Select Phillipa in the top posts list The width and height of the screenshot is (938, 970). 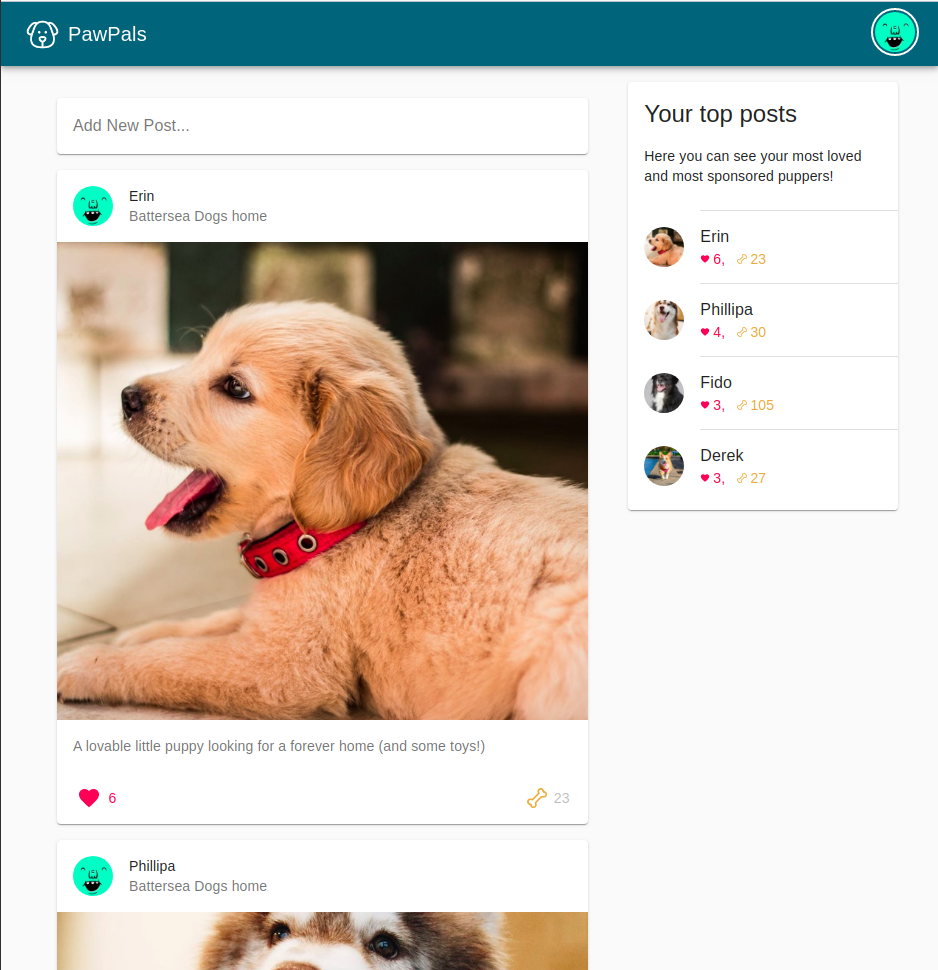click(726, 309)
